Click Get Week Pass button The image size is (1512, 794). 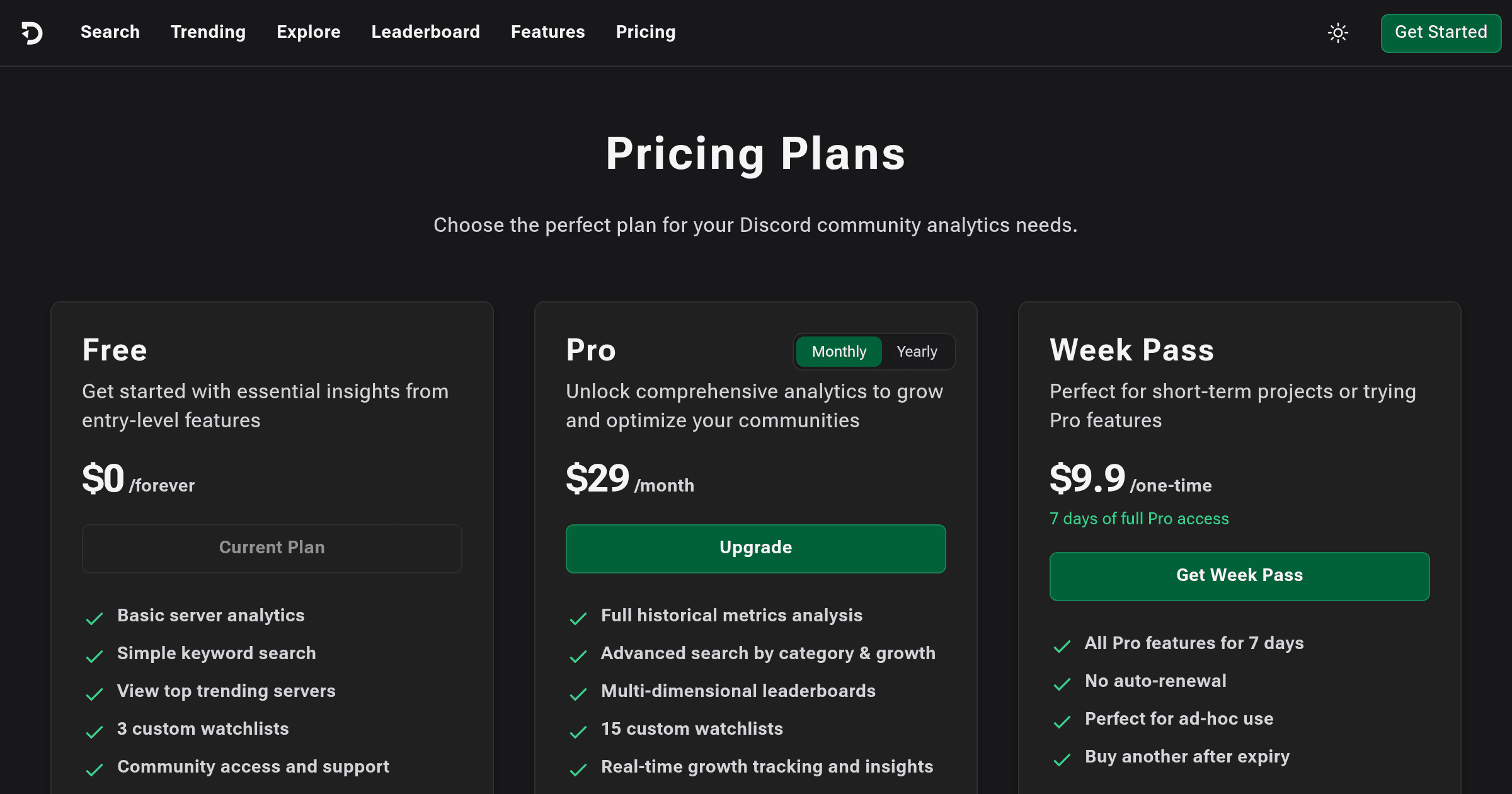1239,576
